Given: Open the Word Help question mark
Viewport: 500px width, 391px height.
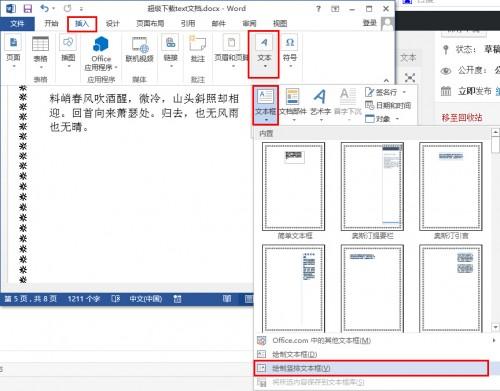Looking at the screenshot, I should (318, 9).
